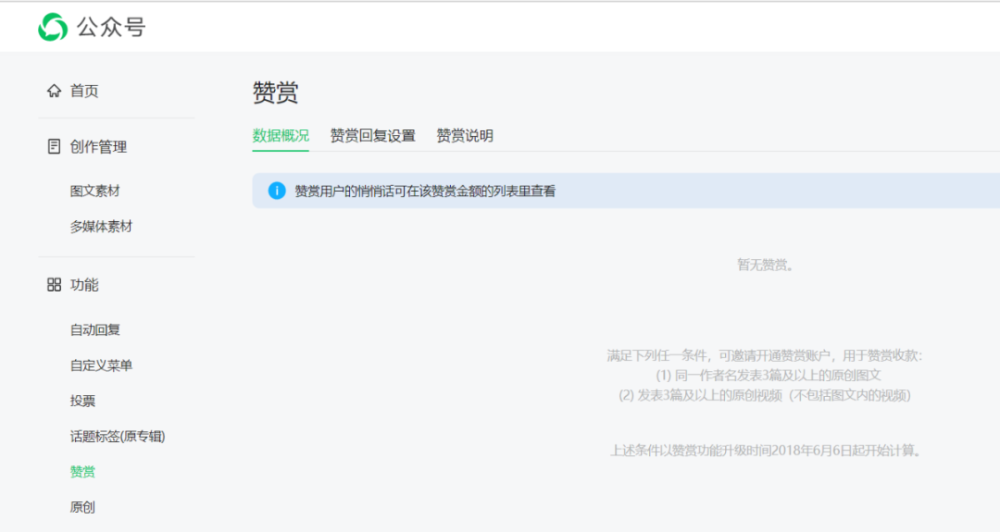Open the 首页 home page
Image resolution: width=1000 pixels, height=532 pixels.
coord(84,91)
